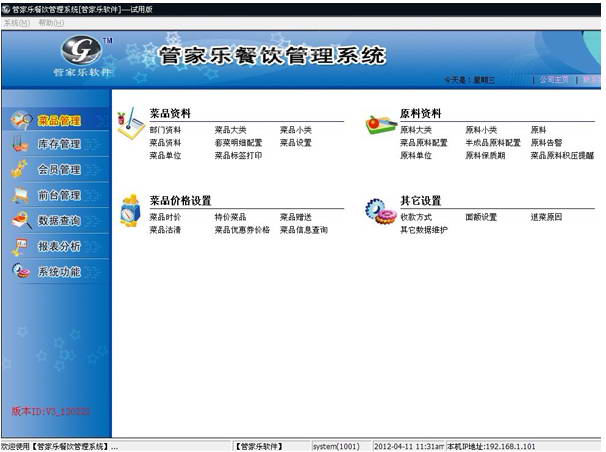Viewport: 606px width, 452px height.
Task: Open 报表分析 in the left sidebar
Action: pyautogui.click(x=58, y=246)
